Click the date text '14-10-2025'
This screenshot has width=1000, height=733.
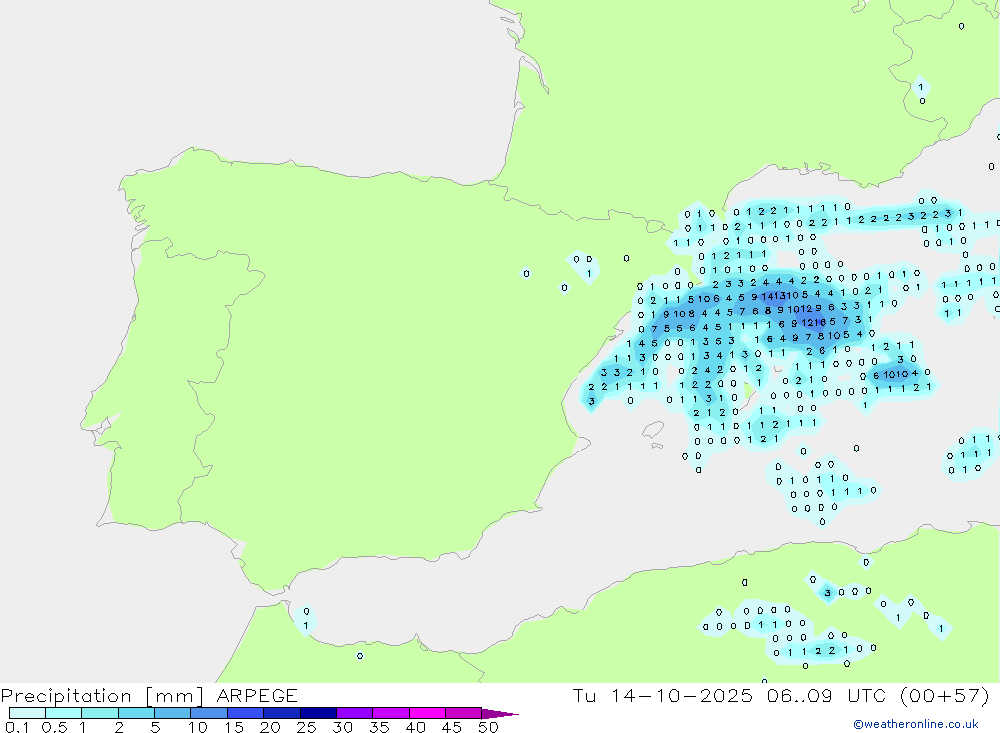682,696
